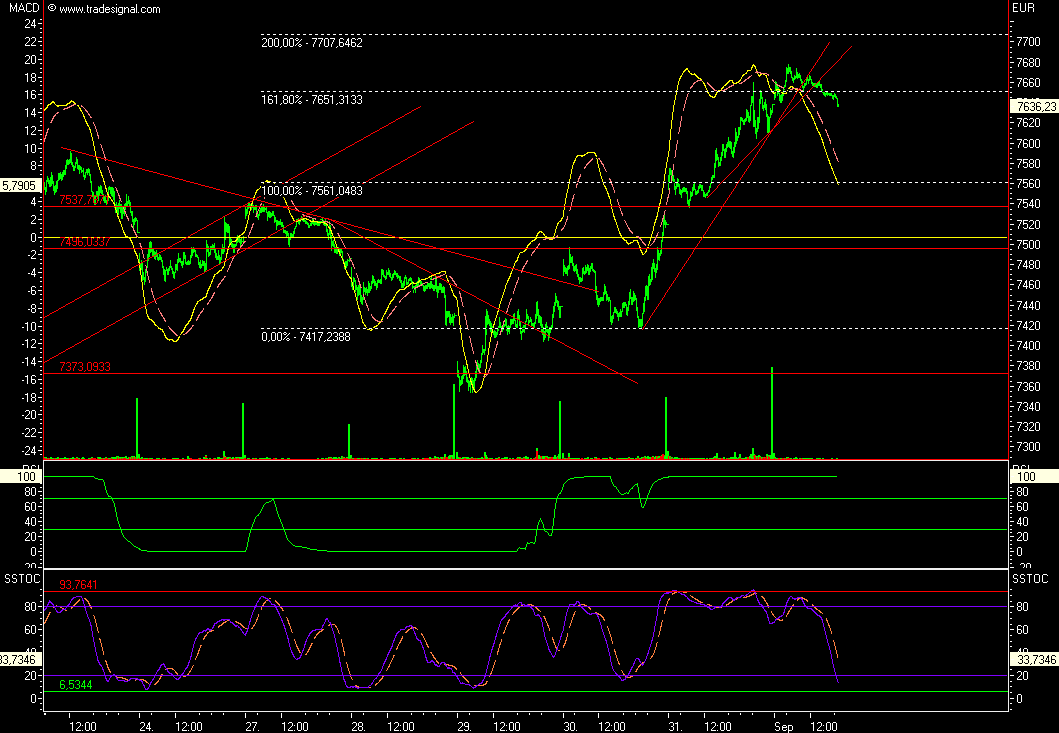Click the red 7537 resistance level label

click(82, 200)
